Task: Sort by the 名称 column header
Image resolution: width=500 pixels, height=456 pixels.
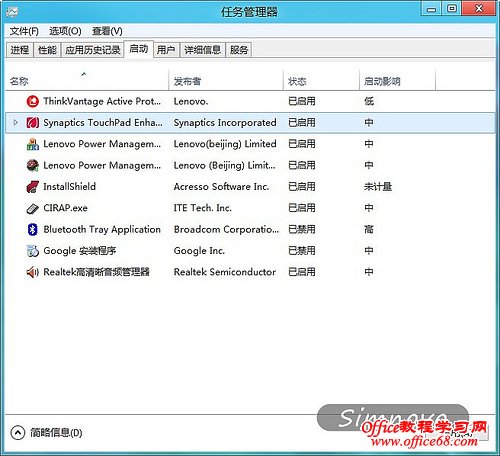Action: click(x=87, y=81)
